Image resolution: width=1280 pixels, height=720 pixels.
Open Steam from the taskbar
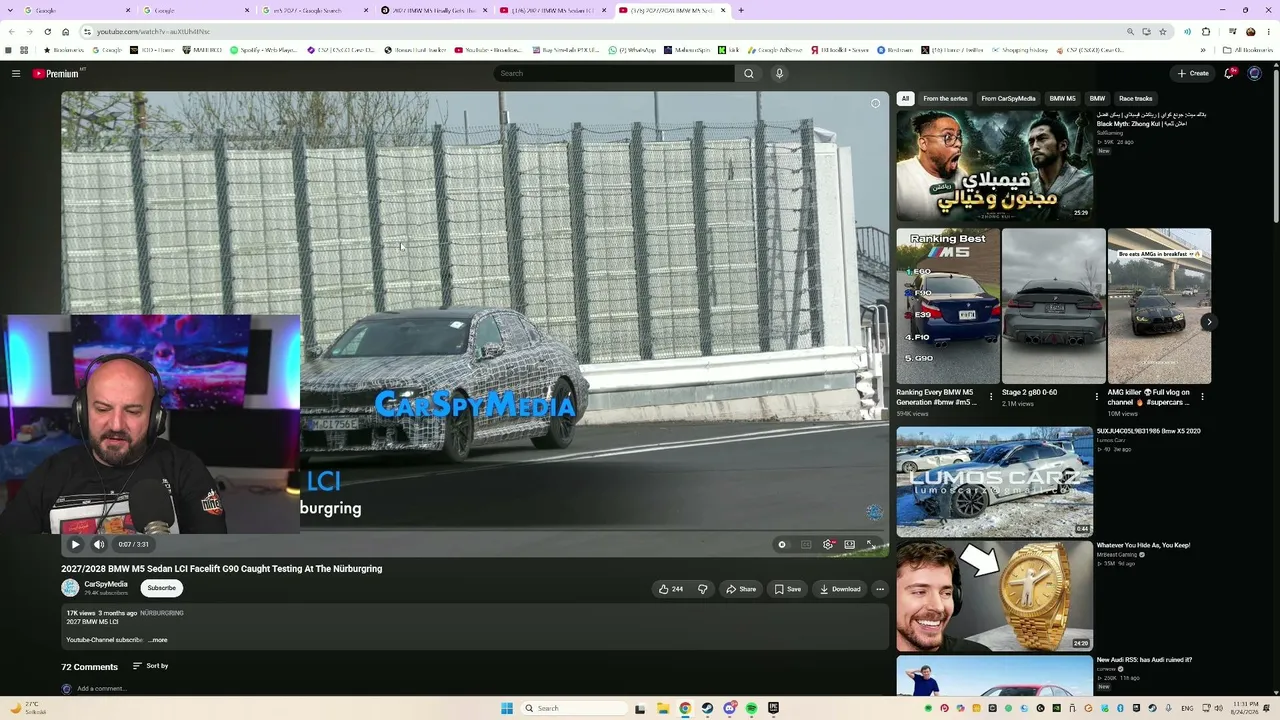707,709
